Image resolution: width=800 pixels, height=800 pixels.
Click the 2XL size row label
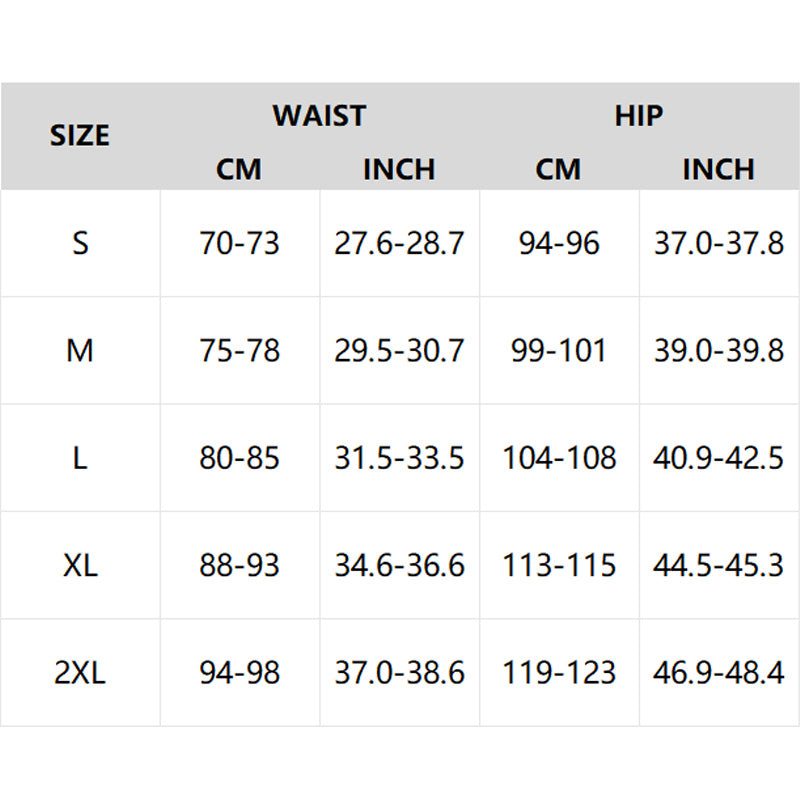tap(80, 672)
